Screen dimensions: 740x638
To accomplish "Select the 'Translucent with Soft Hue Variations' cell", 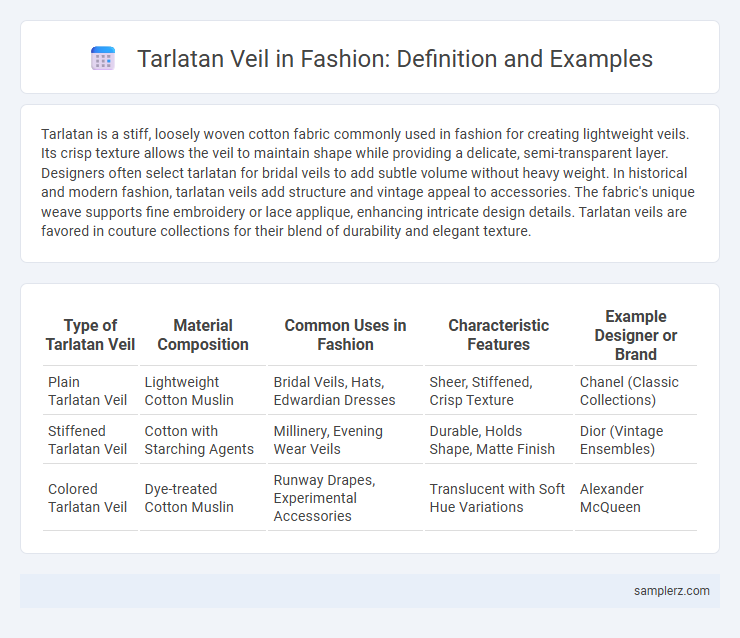I will pos(498,498).
